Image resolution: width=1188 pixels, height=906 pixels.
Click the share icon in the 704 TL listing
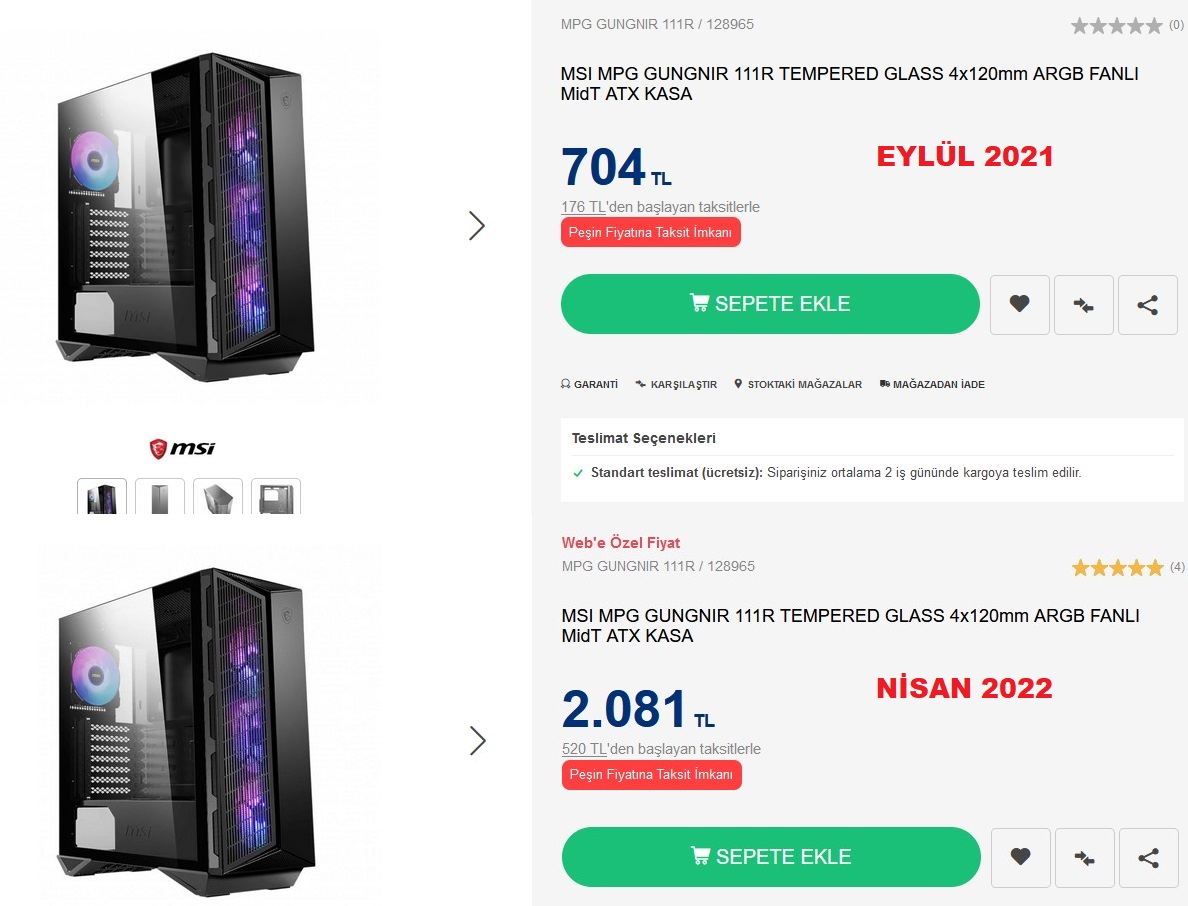tap(1147, 305)
